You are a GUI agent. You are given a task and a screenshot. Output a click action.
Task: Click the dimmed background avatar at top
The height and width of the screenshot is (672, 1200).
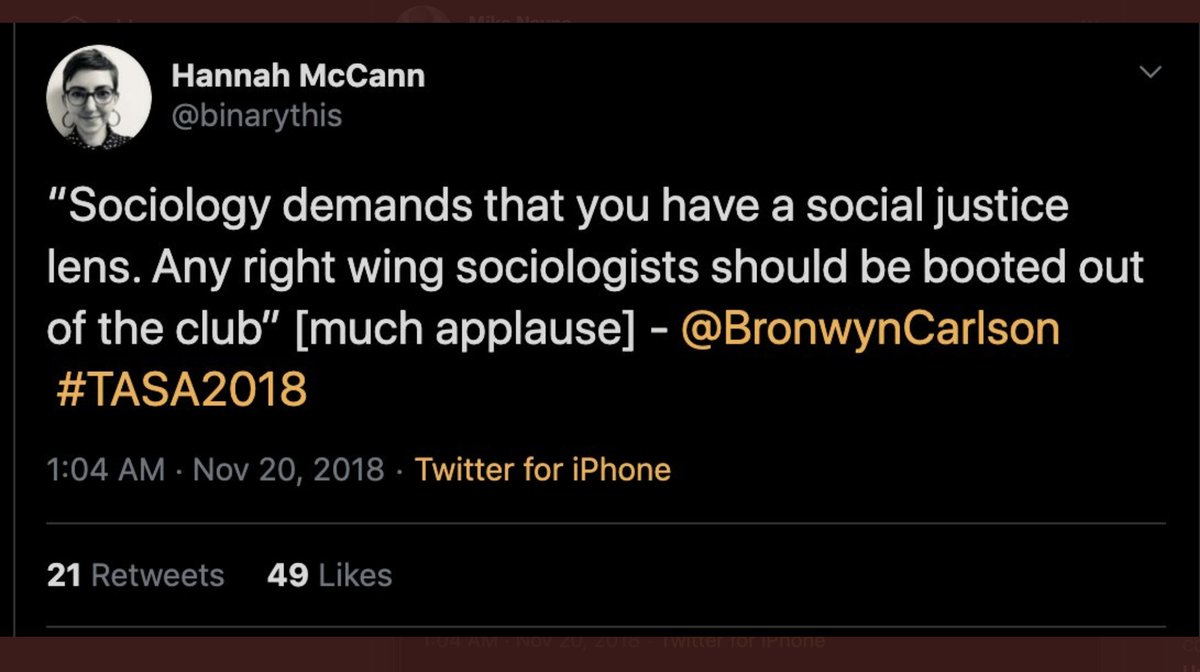pyautogui.click(x=421, y=14)
